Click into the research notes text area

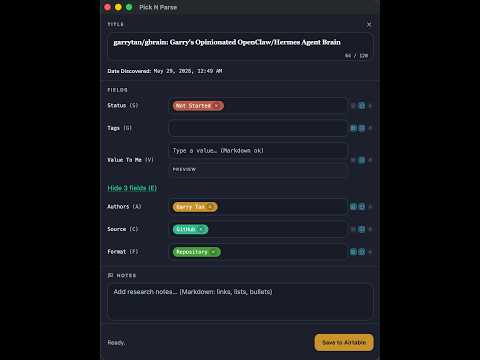click(x=240, y=302)
